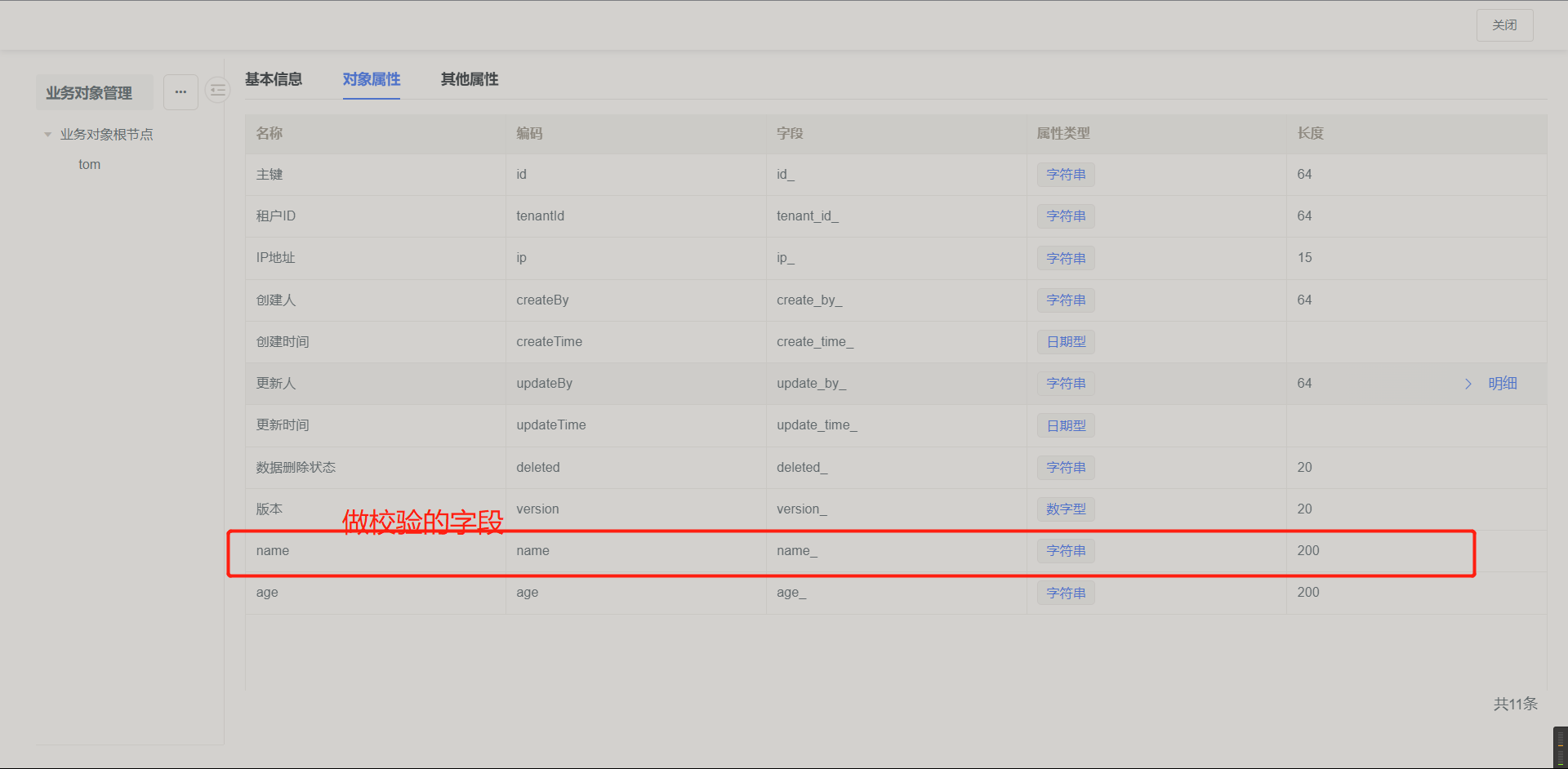Screen dimensions: 1568x769
Task: Open the 明细 link in 更新人 row
Action: coord(1502,384)
